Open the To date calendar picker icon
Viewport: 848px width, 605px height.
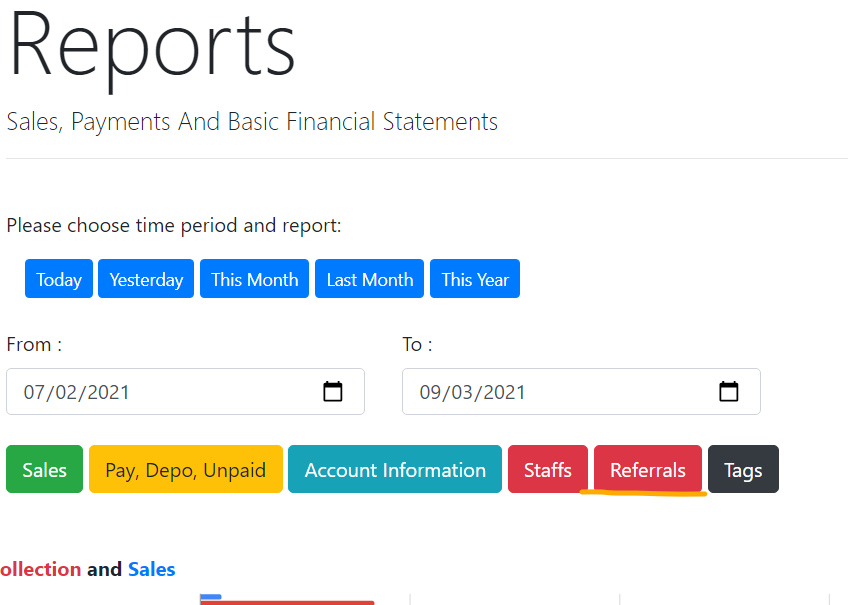[728, 391]
